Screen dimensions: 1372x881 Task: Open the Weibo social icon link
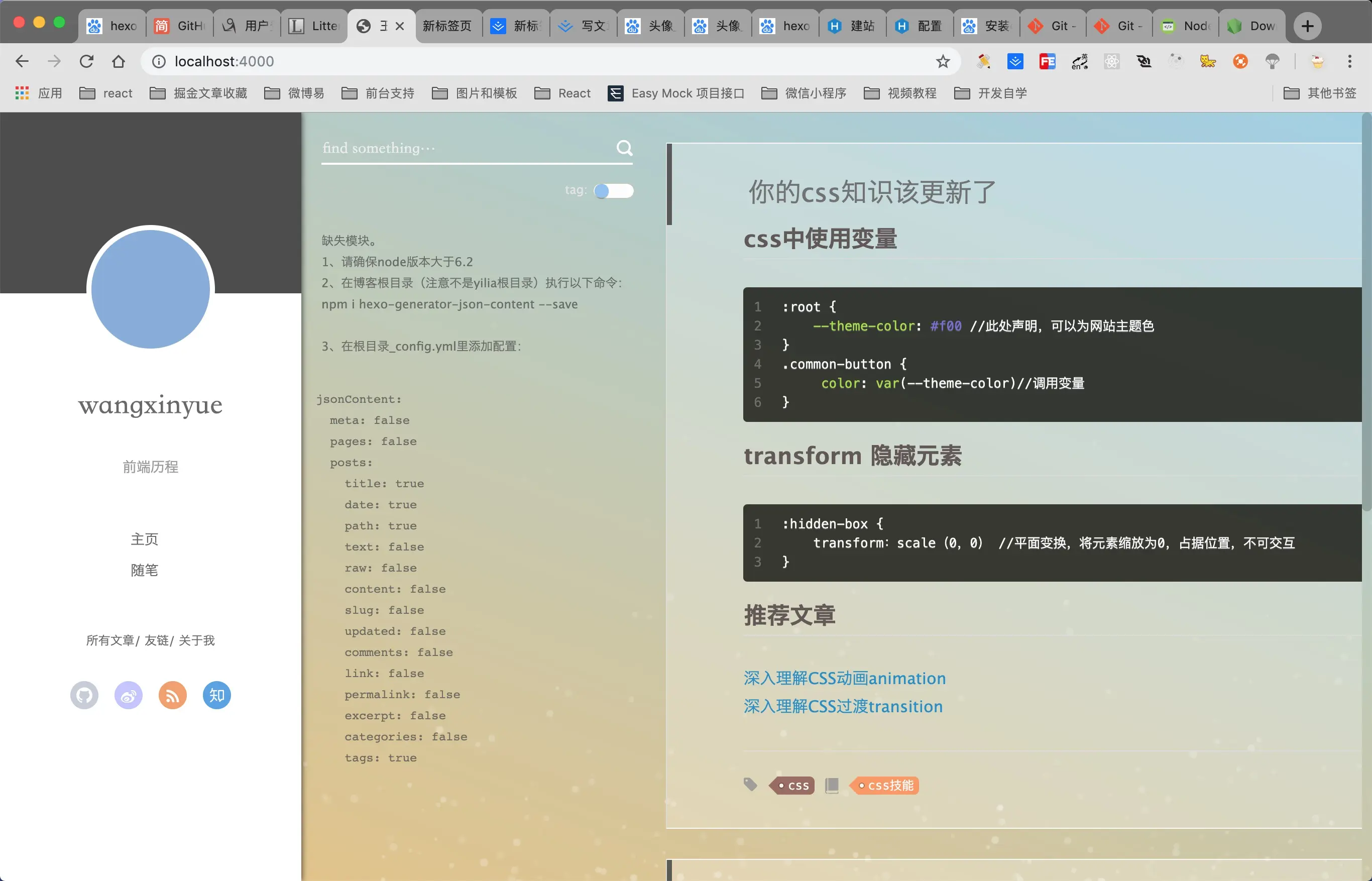tap(128, 696)
